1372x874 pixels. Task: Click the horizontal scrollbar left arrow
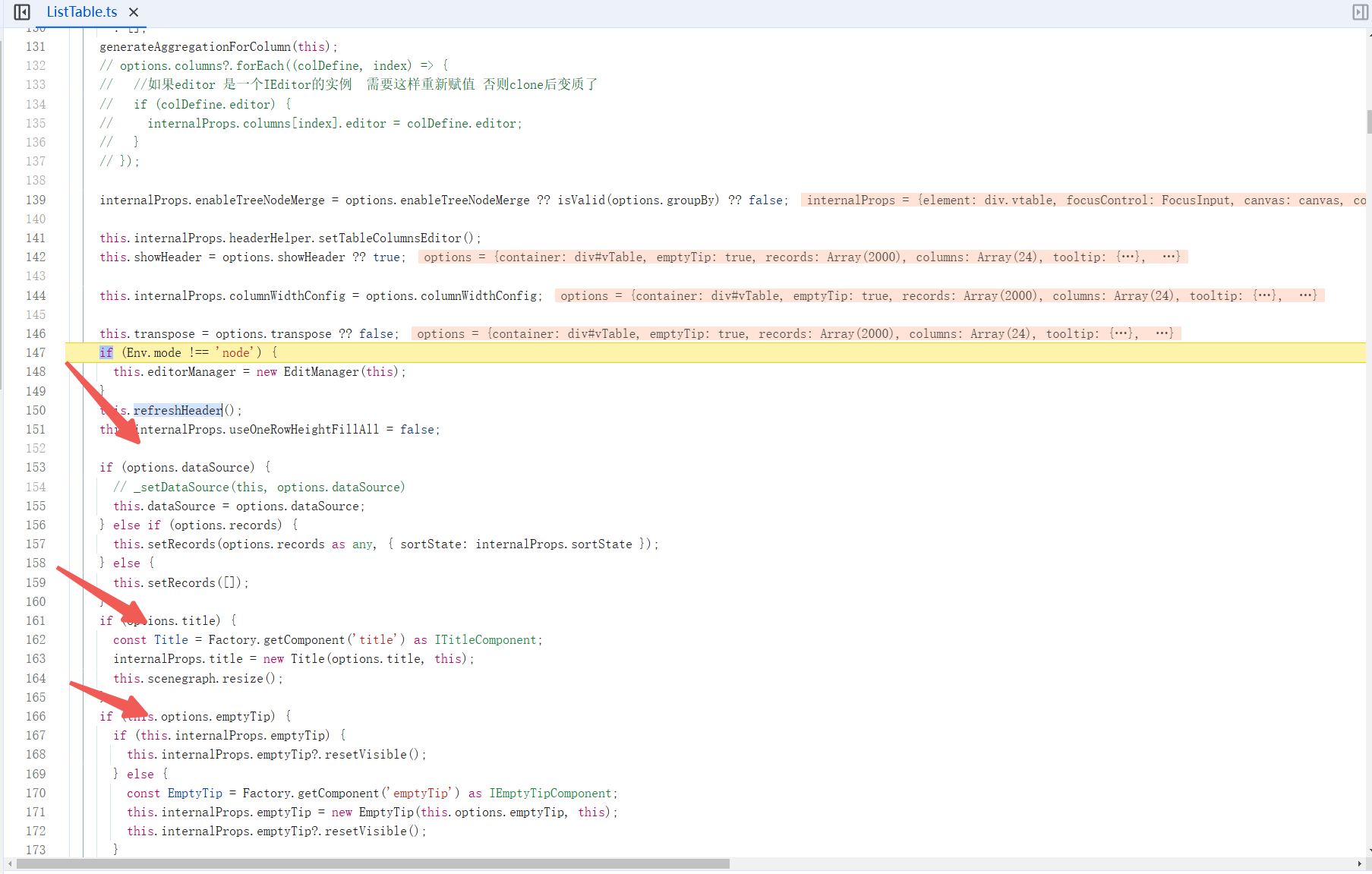coord(9,863)
